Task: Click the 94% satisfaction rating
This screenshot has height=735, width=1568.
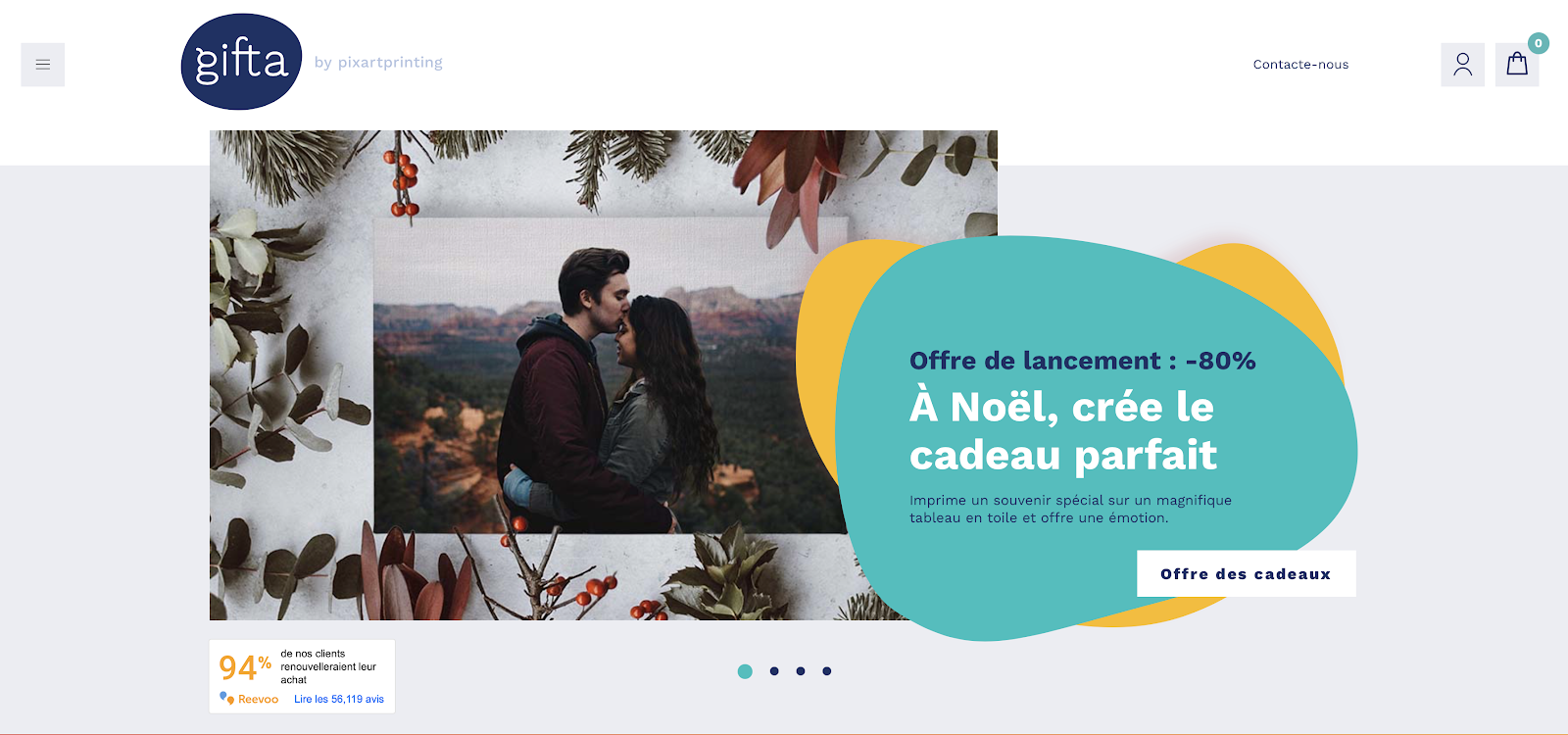Action: (245, 667)
